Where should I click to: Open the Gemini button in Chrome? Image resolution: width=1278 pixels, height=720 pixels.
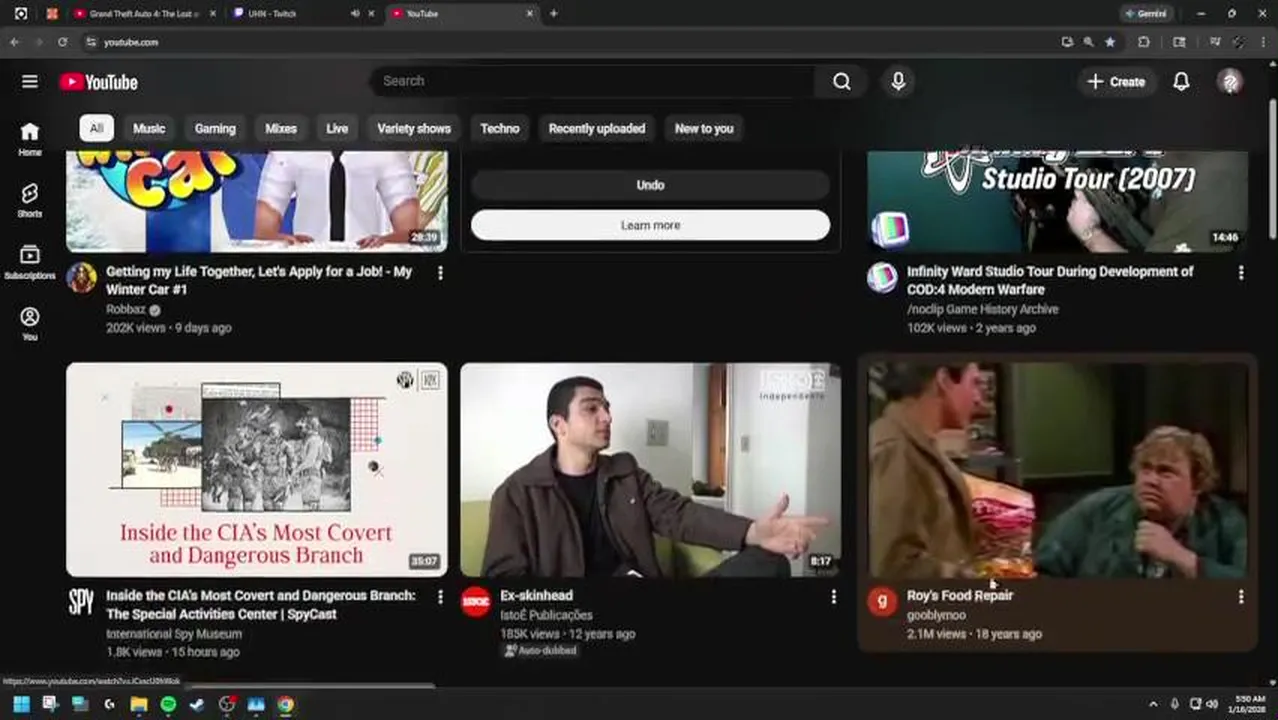pos(1146,14)
